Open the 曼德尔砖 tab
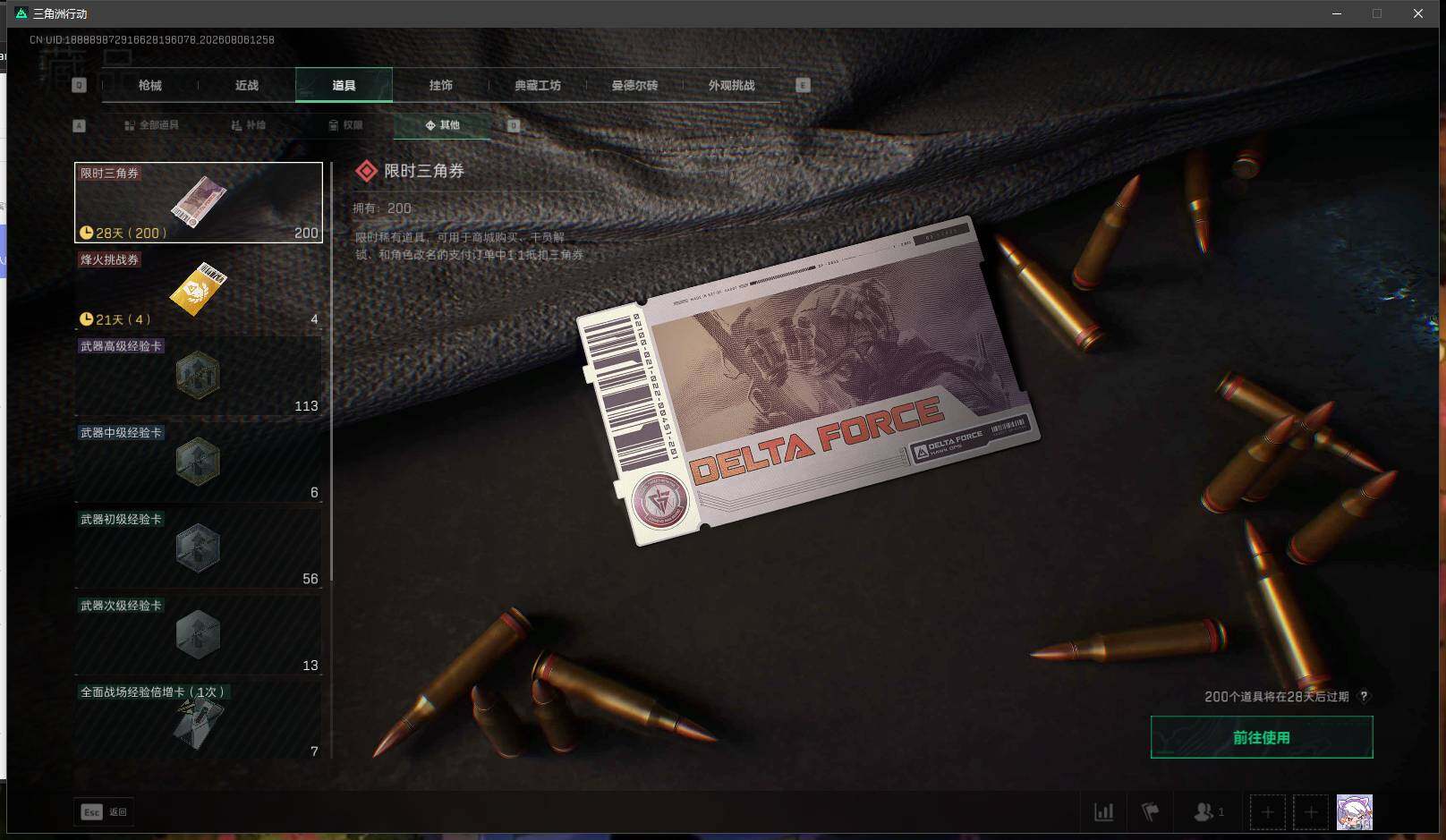The image size is (1446, 840). point(634,85)
